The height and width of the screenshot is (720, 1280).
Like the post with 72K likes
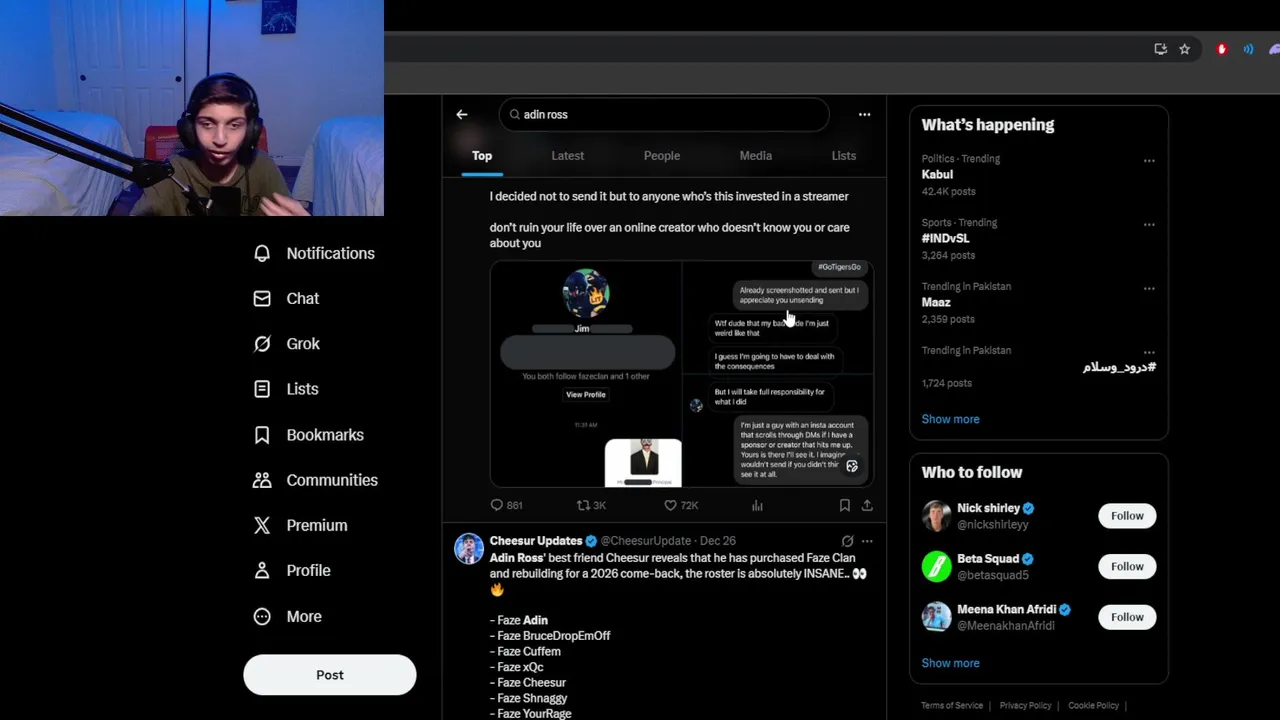[670, 505]
